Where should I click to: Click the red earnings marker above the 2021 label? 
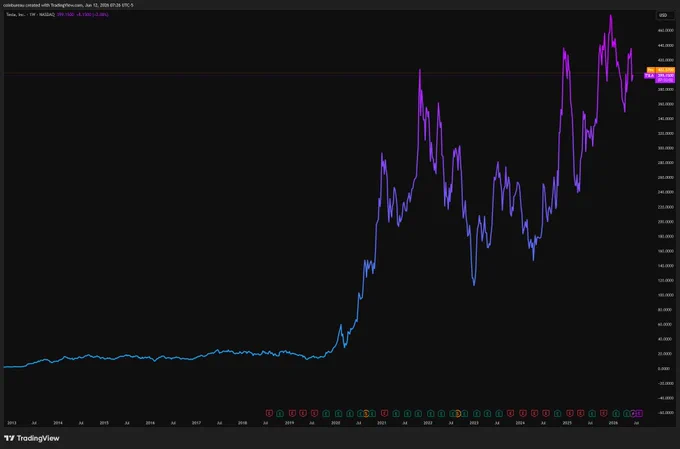point(384,413)
